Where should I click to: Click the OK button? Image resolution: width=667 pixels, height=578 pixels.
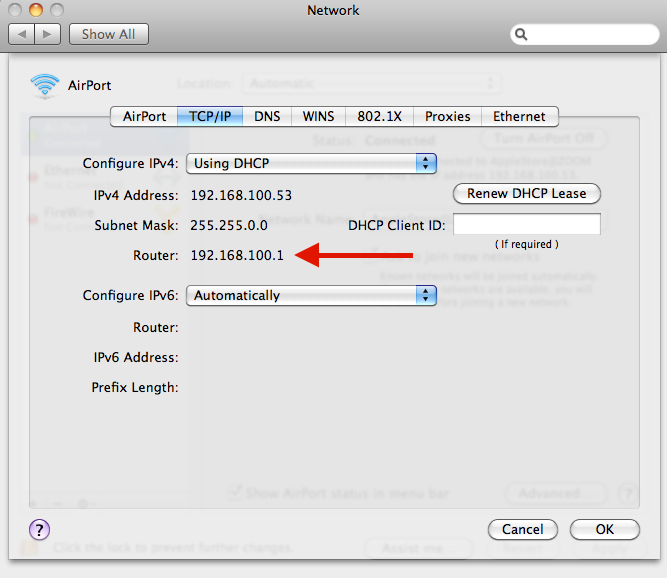pyautogui.click(x=604, y=530)
